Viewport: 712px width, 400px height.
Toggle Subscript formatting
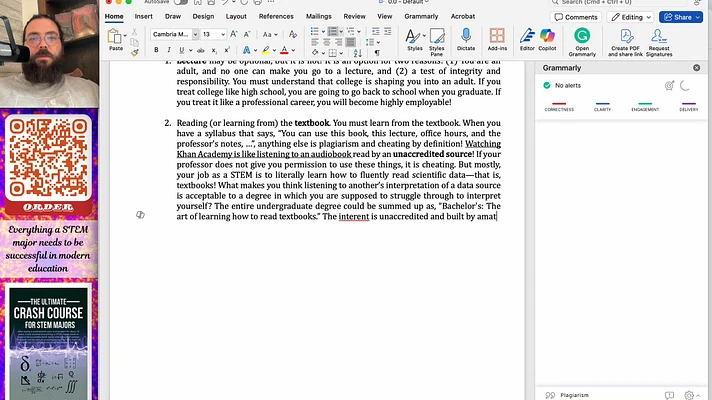214,50
